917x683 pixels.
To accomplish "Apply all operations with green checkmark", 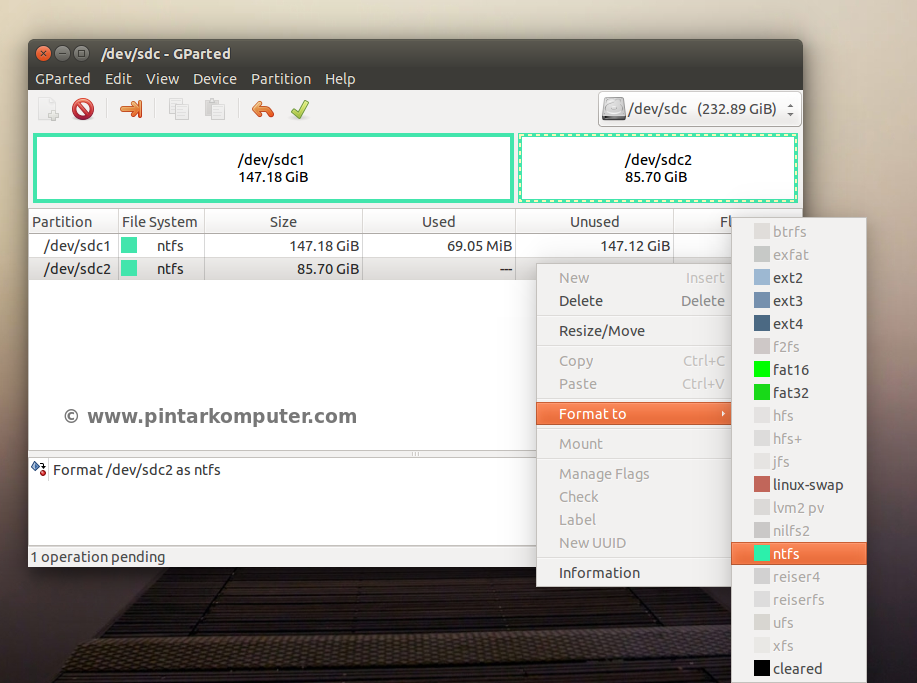I will coord(299,109).
